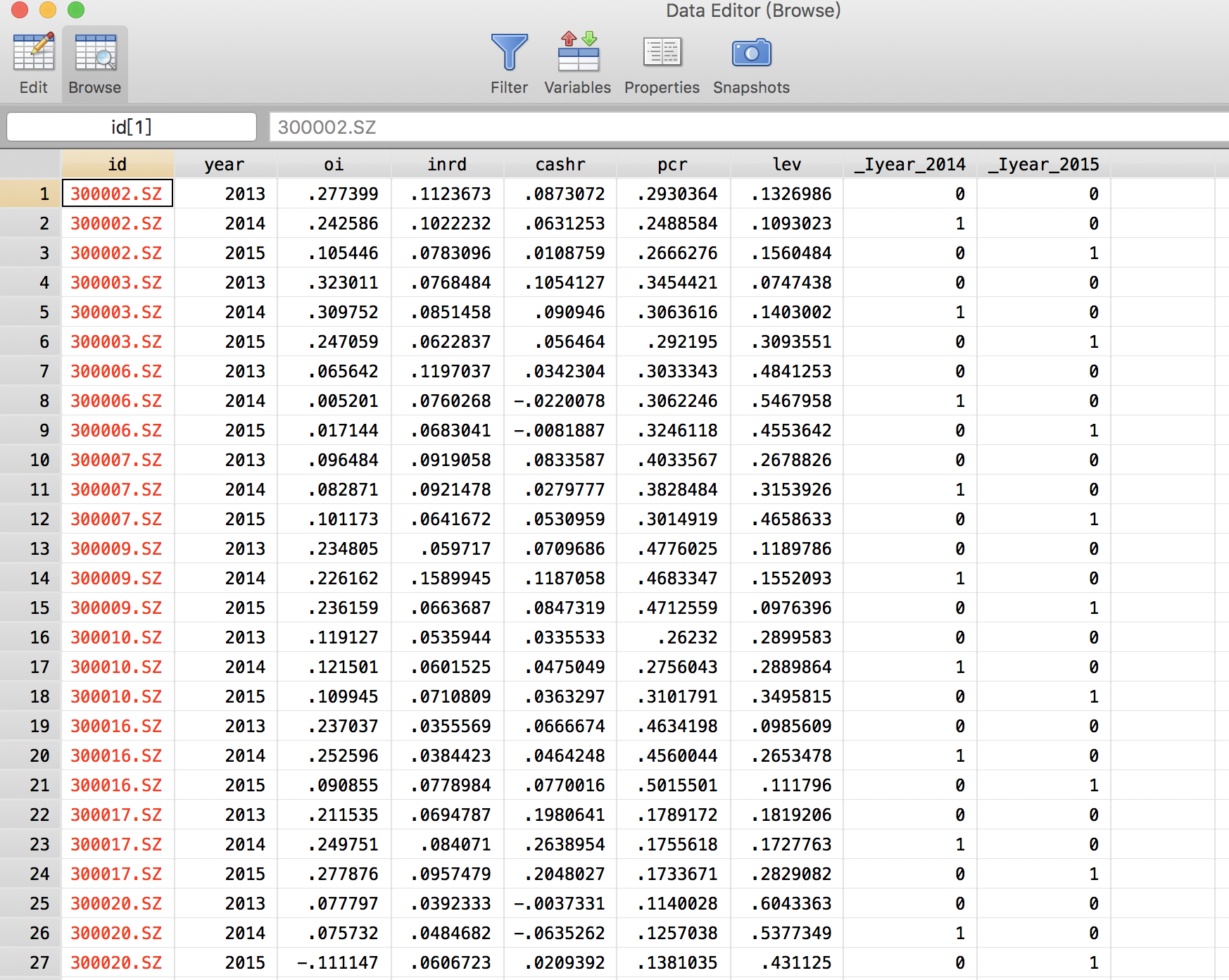Click id cell 300016.SZ in row 21
This screenshot has width=1229, height=980.
click(x=117, y=785)
